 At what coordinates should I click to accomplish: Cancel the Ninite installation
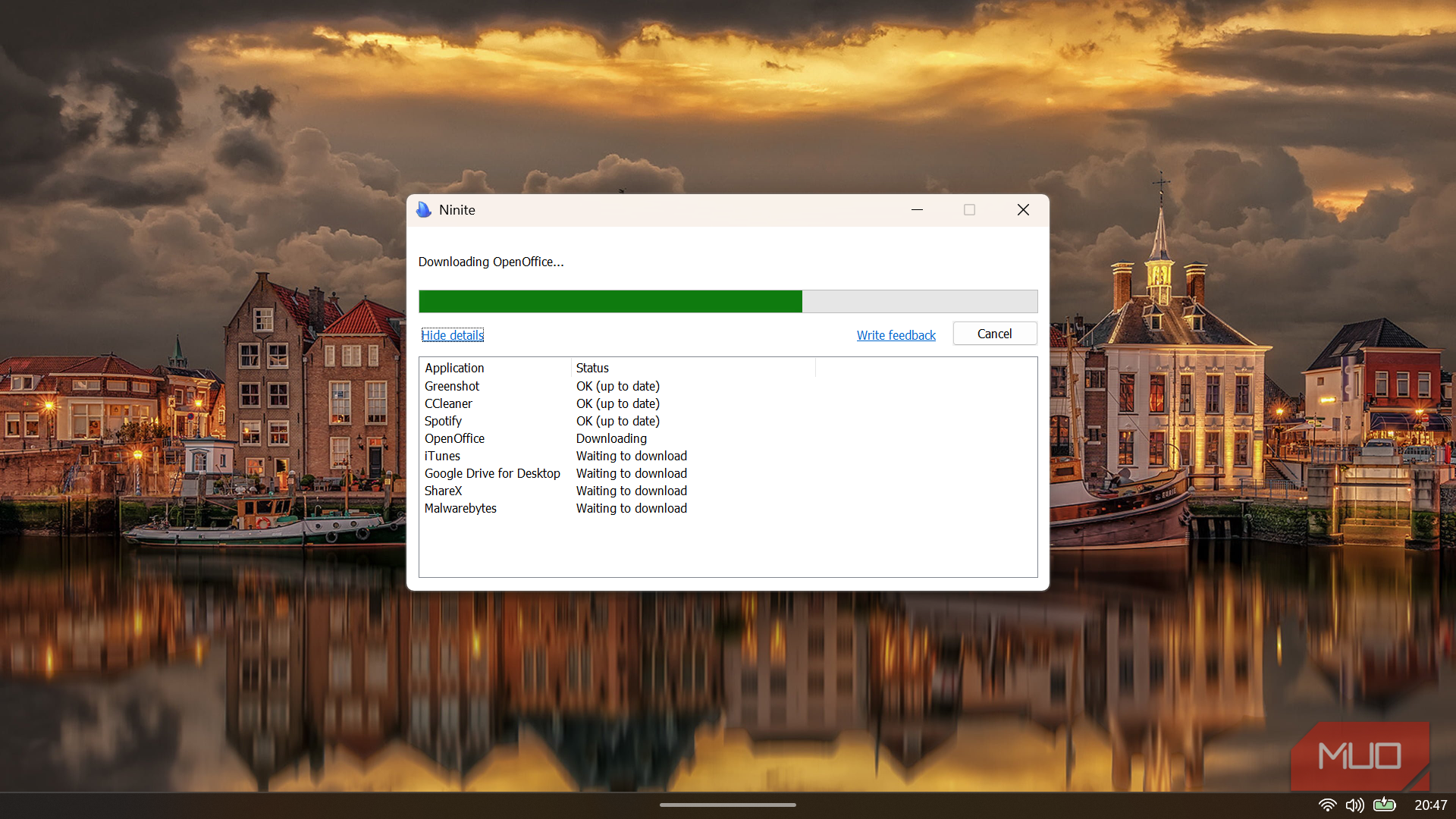tap(994, 334)
